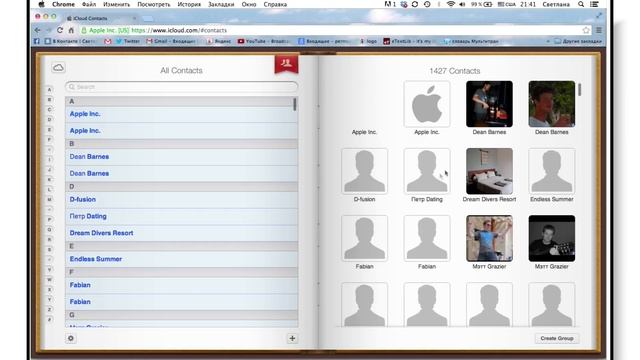Viewport: 640px width, 360px height.
Task: Expand bookmarks overflow chevron
Action: coord(548,41)
